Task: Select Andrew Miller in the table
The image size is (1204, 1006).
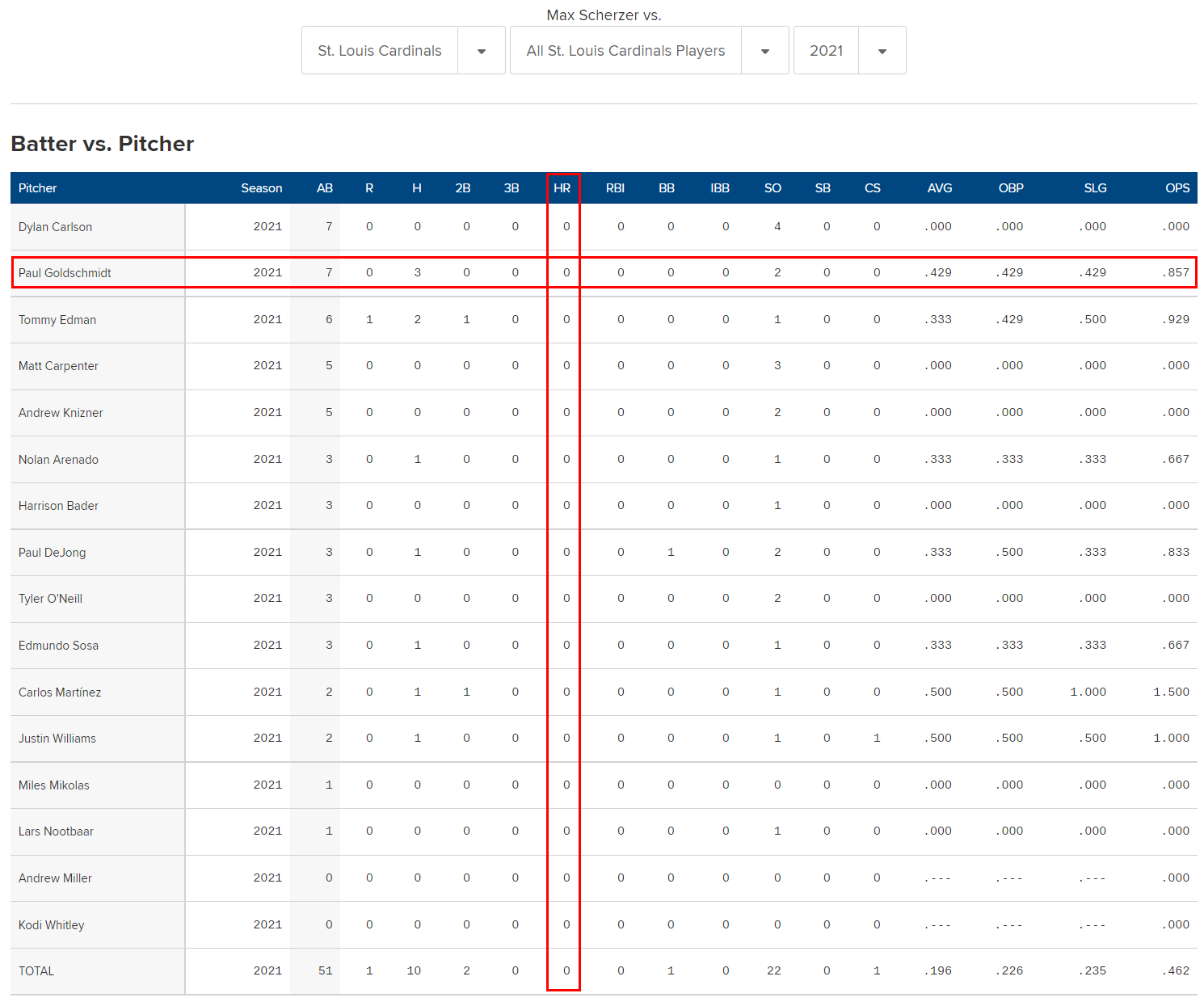Action: (55, 878)
